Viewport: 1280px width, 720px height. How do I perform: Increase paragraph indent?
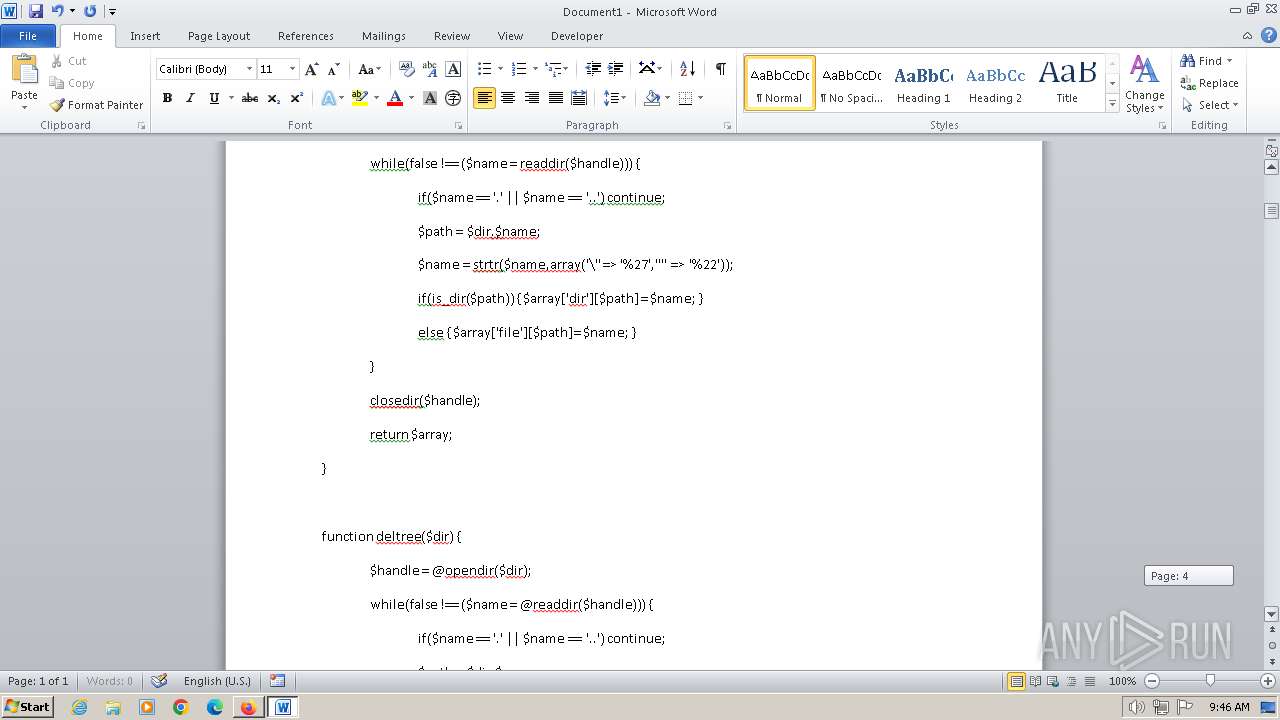(616, 69)
